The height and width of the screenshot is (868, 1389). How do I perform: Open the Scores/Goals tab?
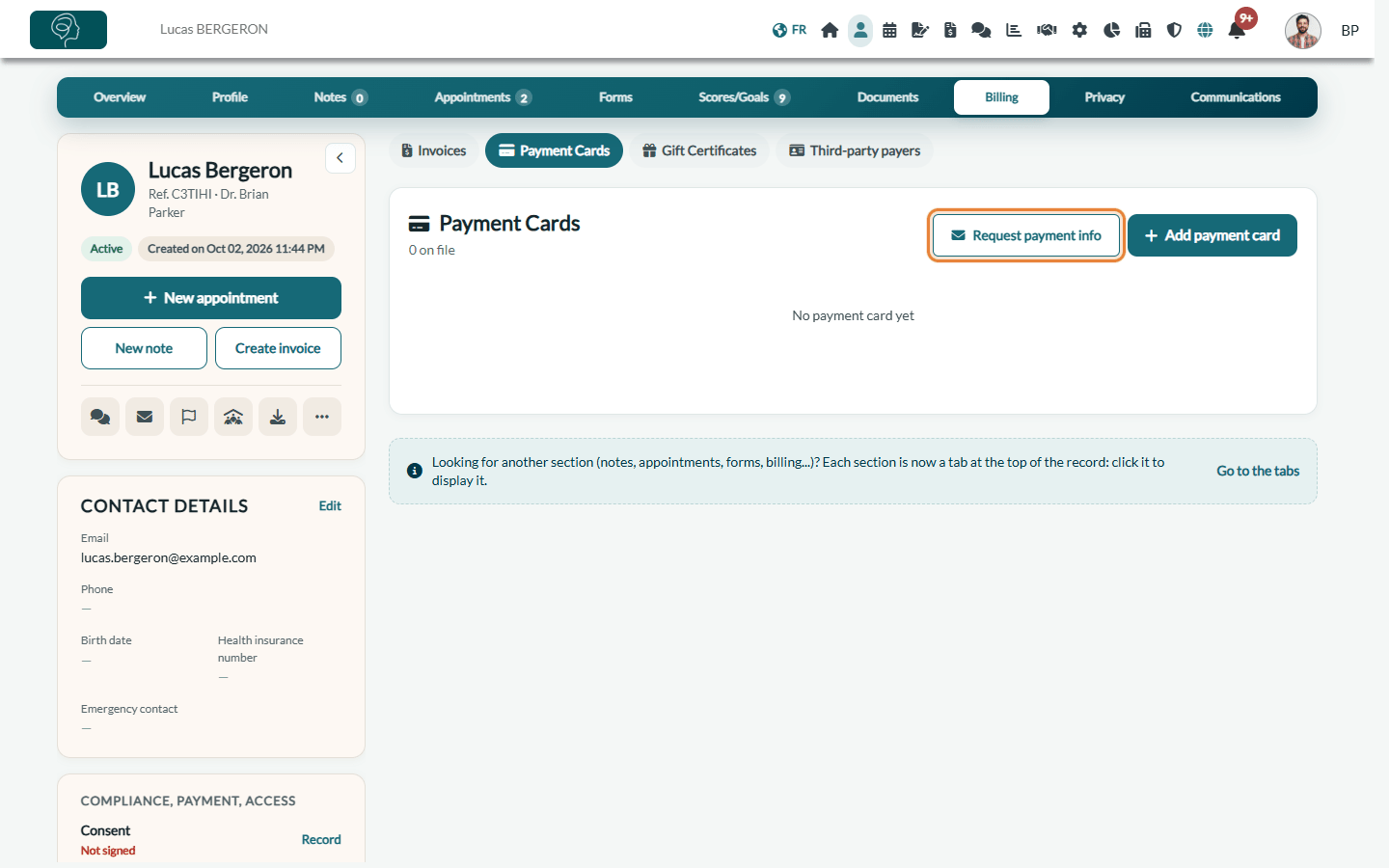coord(745,97)
